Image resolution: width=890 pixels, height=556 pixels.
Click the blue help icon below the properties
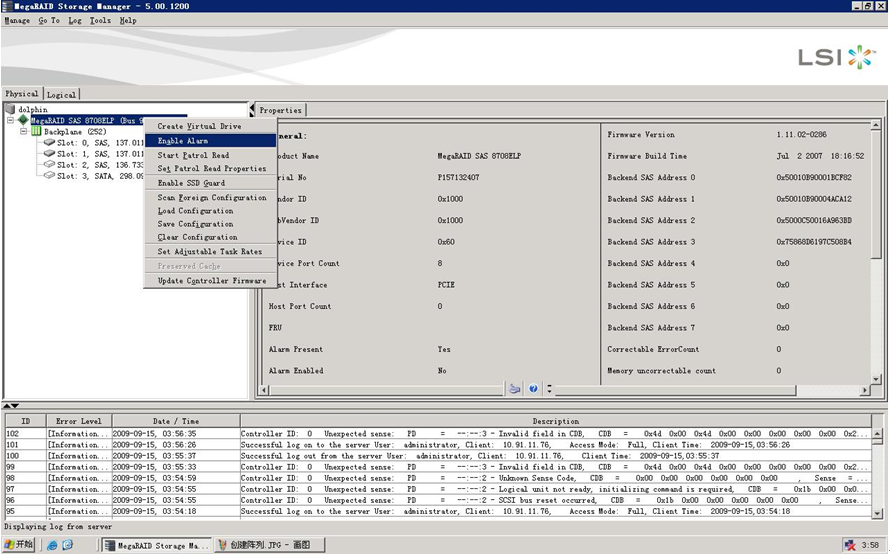click(x=534, y=388)
